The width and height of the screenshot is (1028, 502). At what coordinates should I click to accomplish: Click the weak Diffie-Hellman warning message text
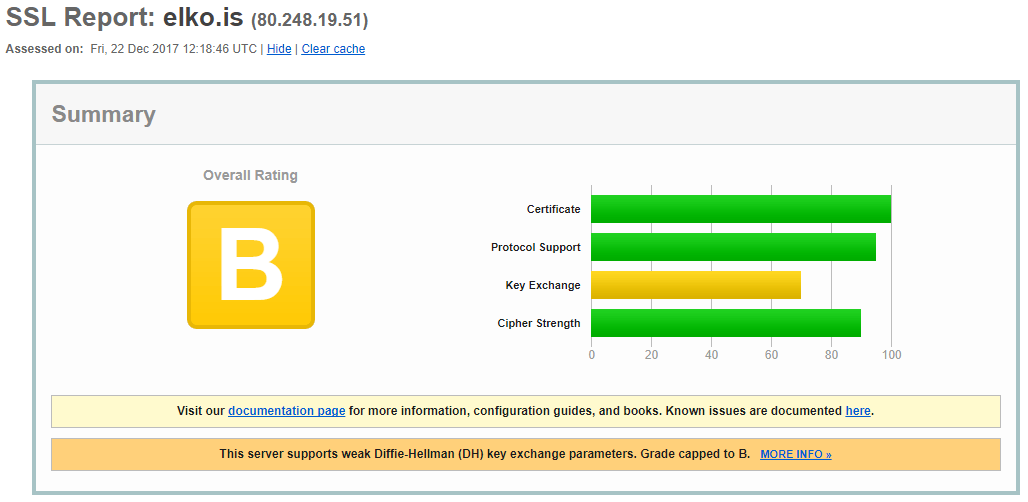pos(484,454)
